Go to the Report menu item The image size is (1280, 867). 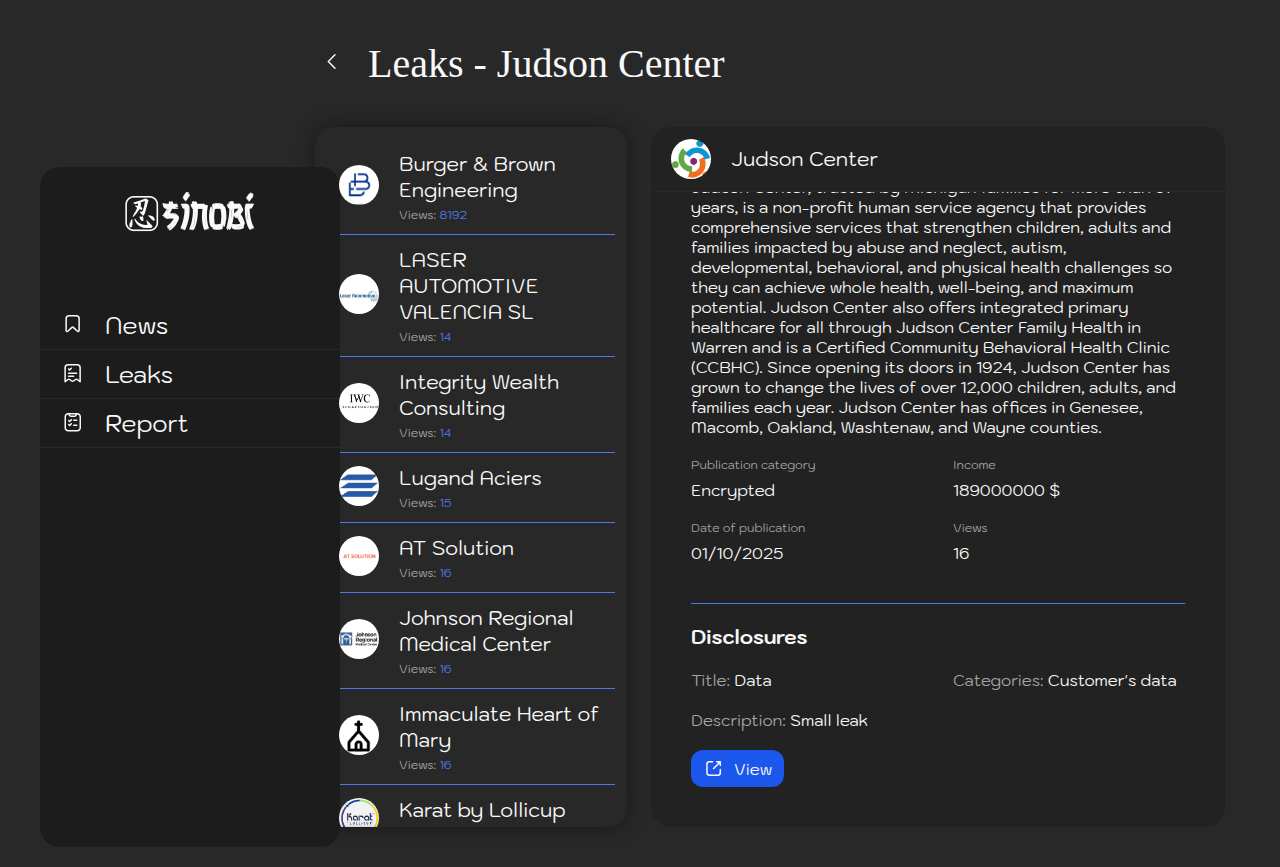pyautogui.click(x=146, y=424)
